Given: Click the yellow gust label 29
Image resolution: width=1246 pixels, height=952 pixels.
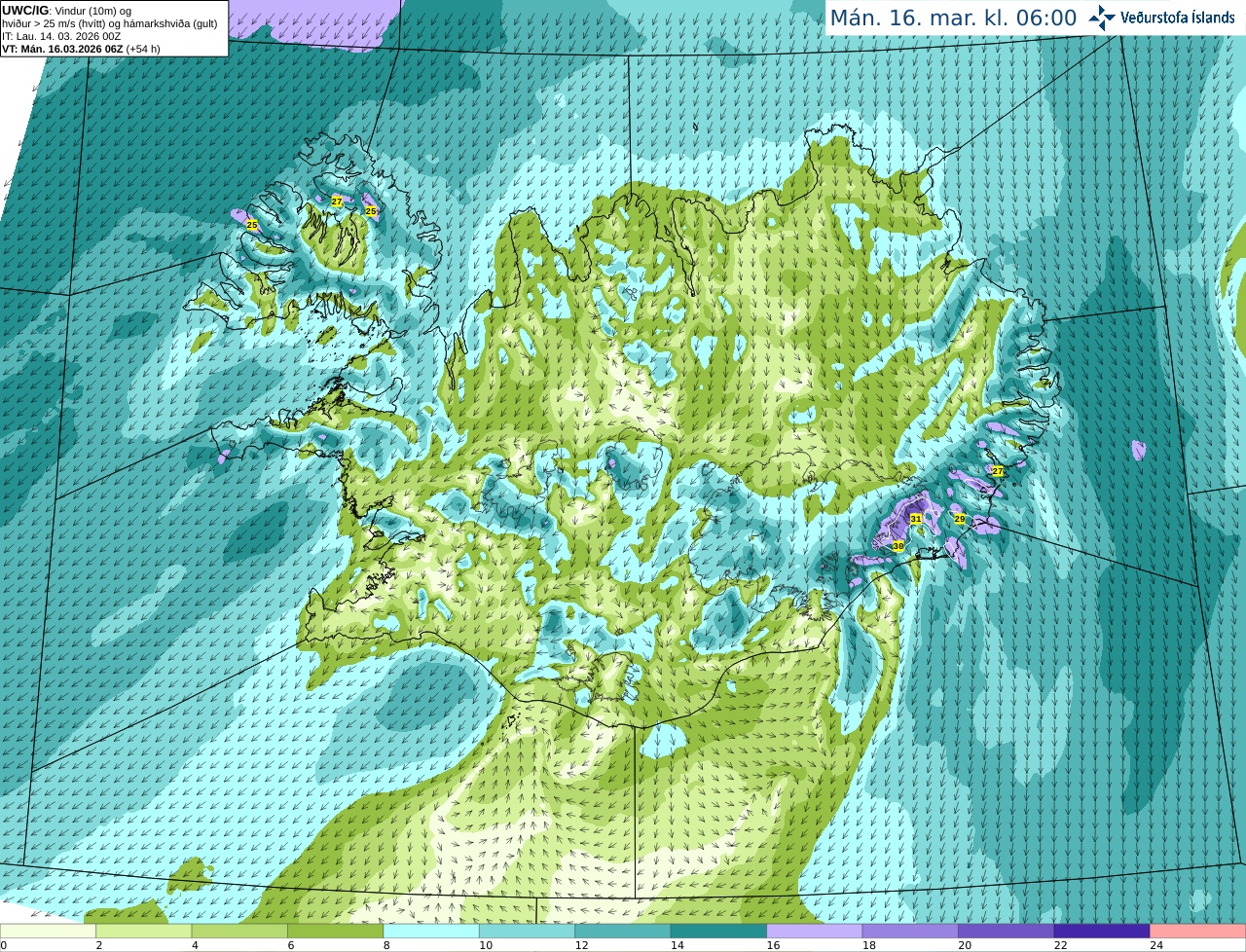Looking at the screenshot, I should (960, 519).
